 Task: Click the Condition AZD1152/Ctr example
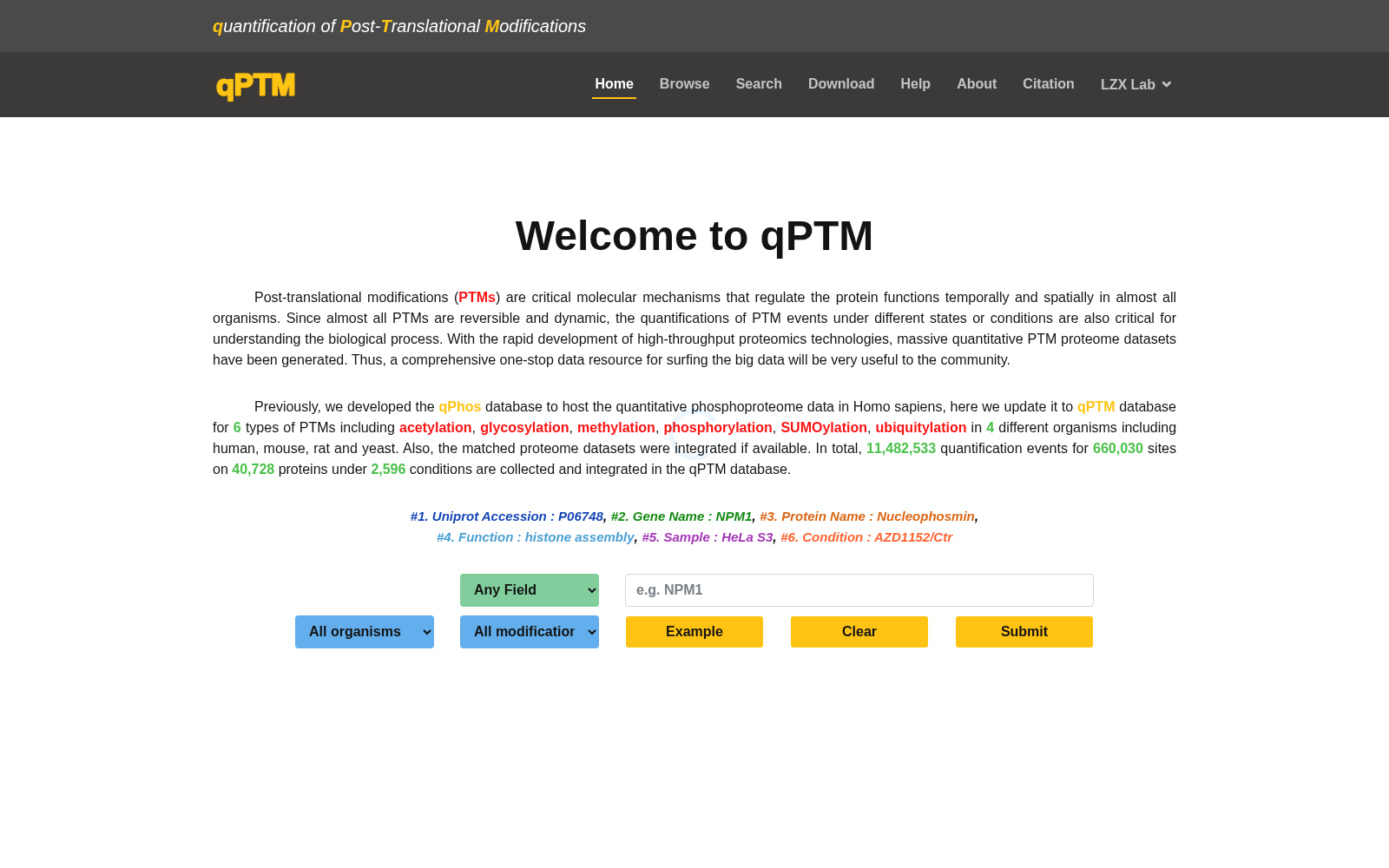click(866, 537)
